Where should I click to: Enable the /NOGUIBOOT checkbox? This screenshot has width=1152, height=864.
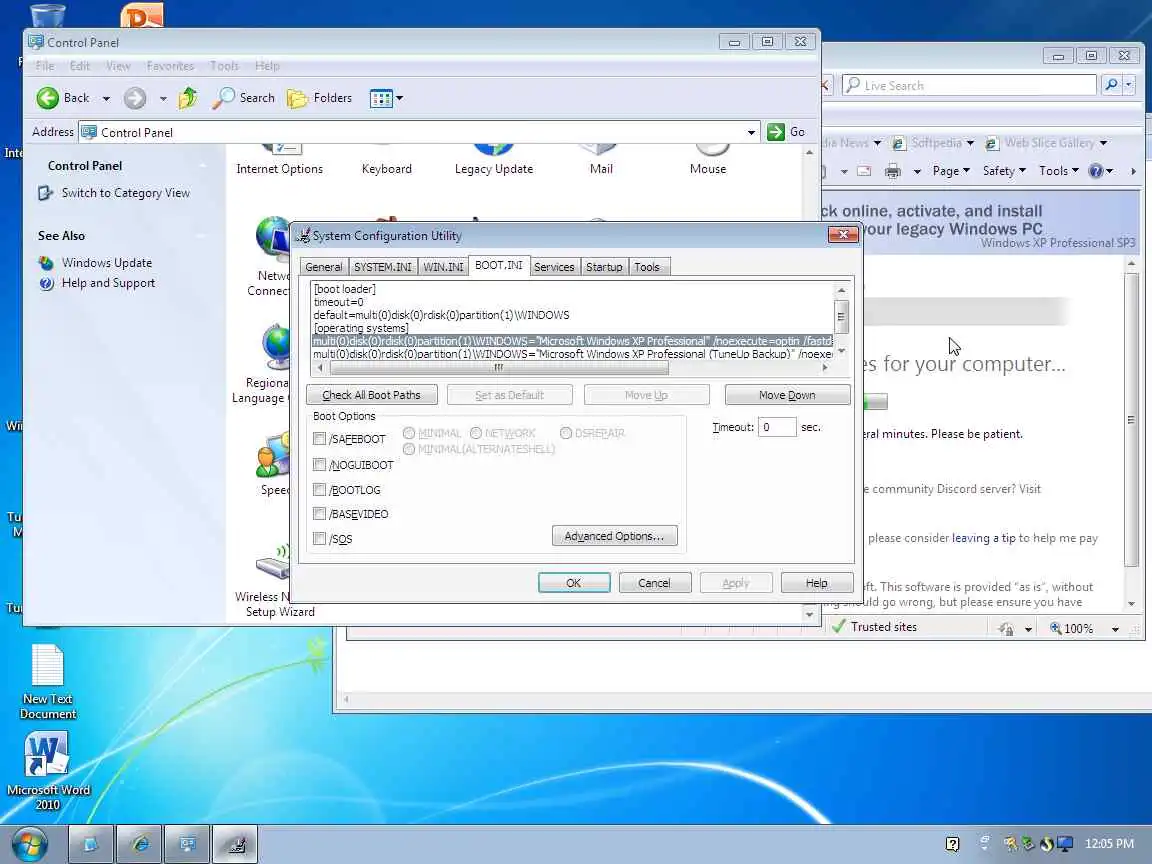click(x=320, y=464)
